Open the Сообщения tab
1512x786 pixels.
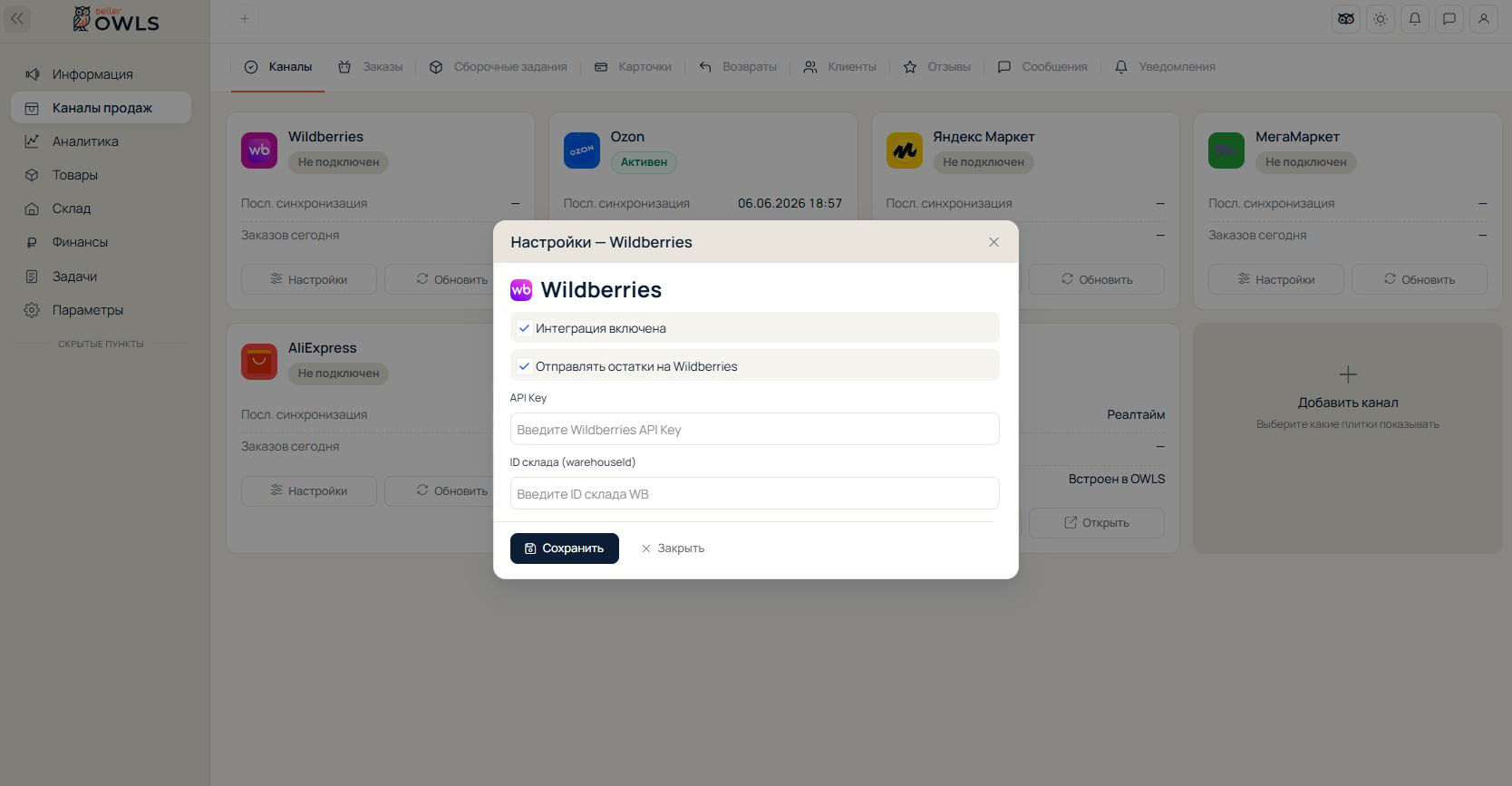point(1042,67)
